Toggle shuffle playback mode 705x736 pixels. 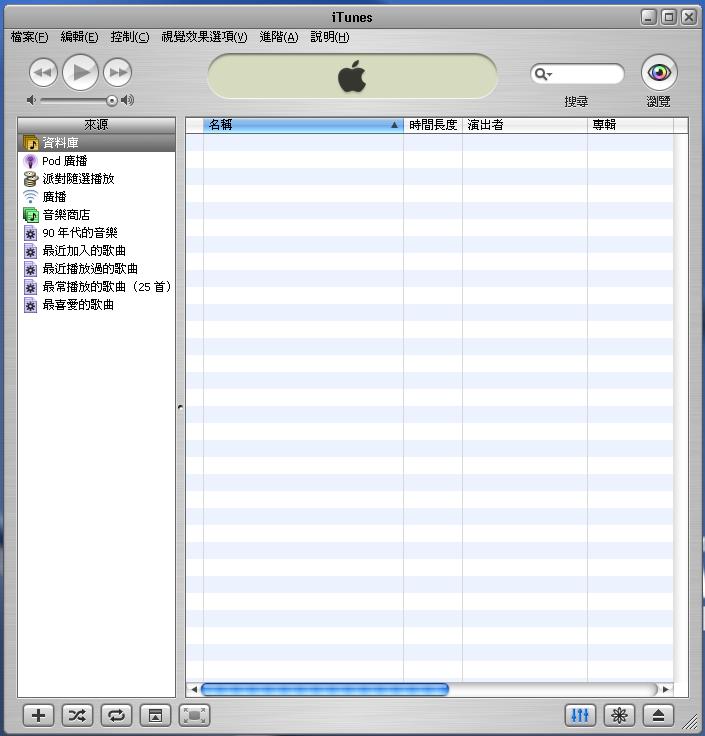(x=77, y=715)
